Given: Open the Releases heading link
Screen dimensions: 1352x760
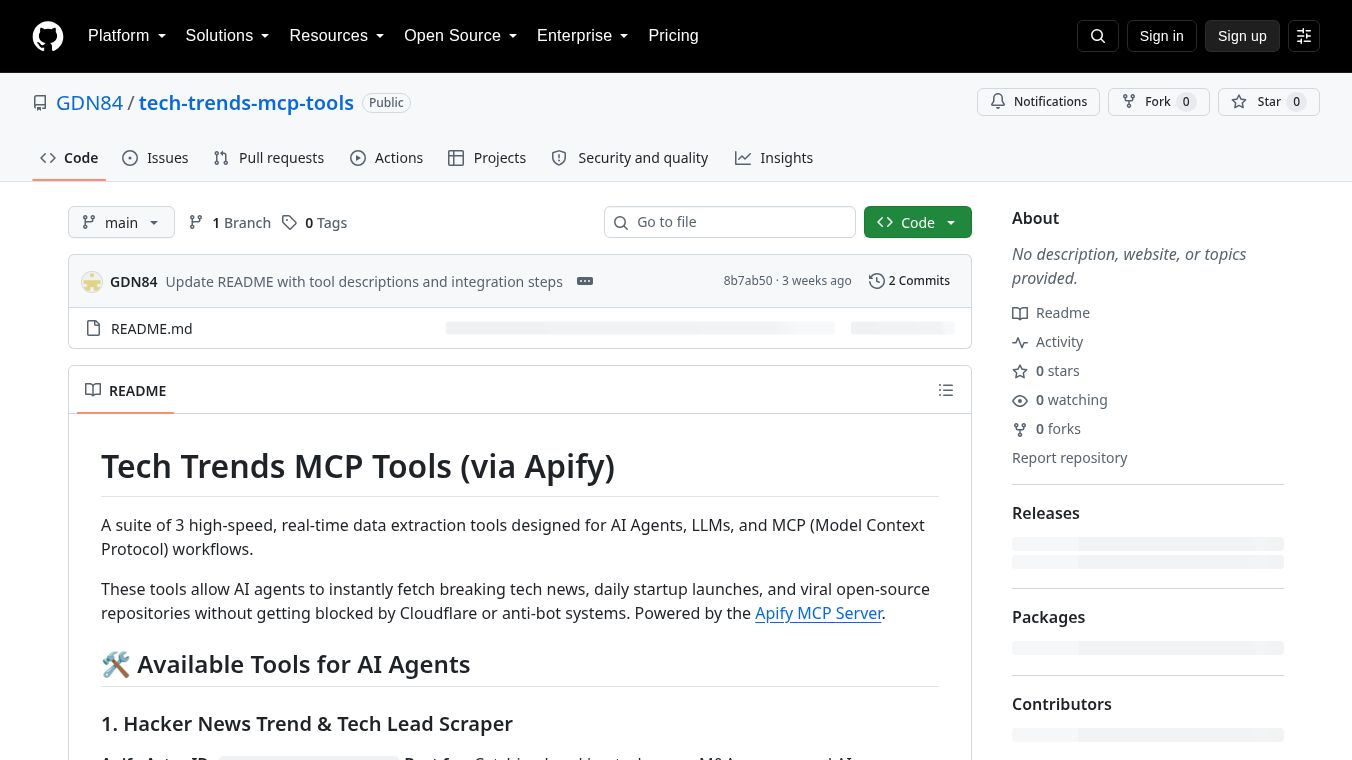Looking at the screenshot, I should [1046, 513].
